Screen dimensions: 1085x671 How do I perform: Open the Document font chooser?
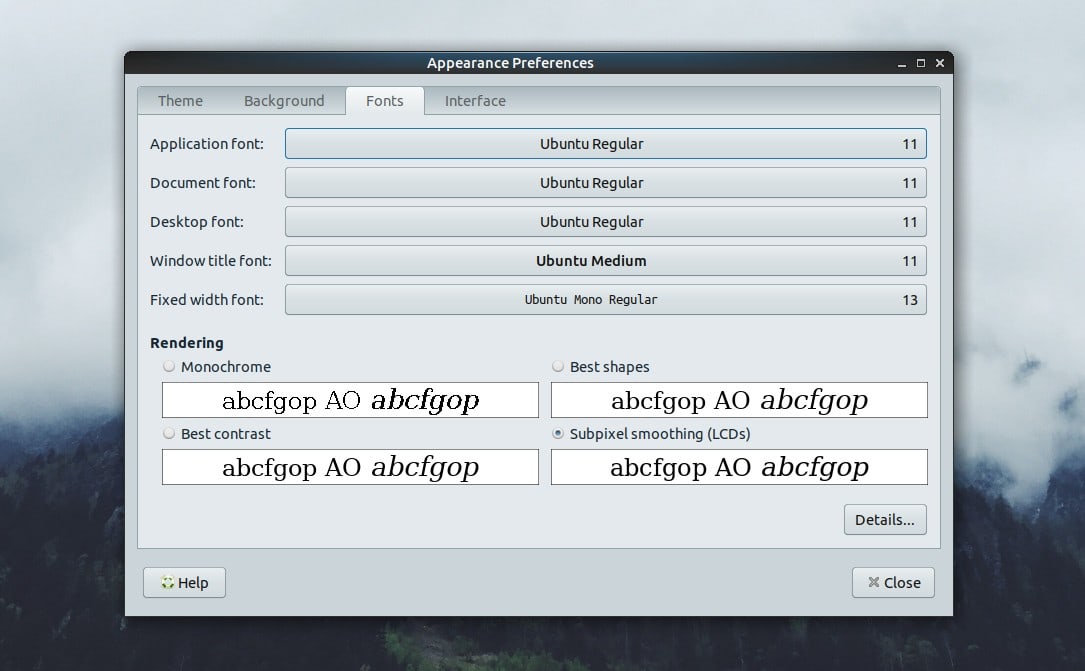(x=605, y=183)
